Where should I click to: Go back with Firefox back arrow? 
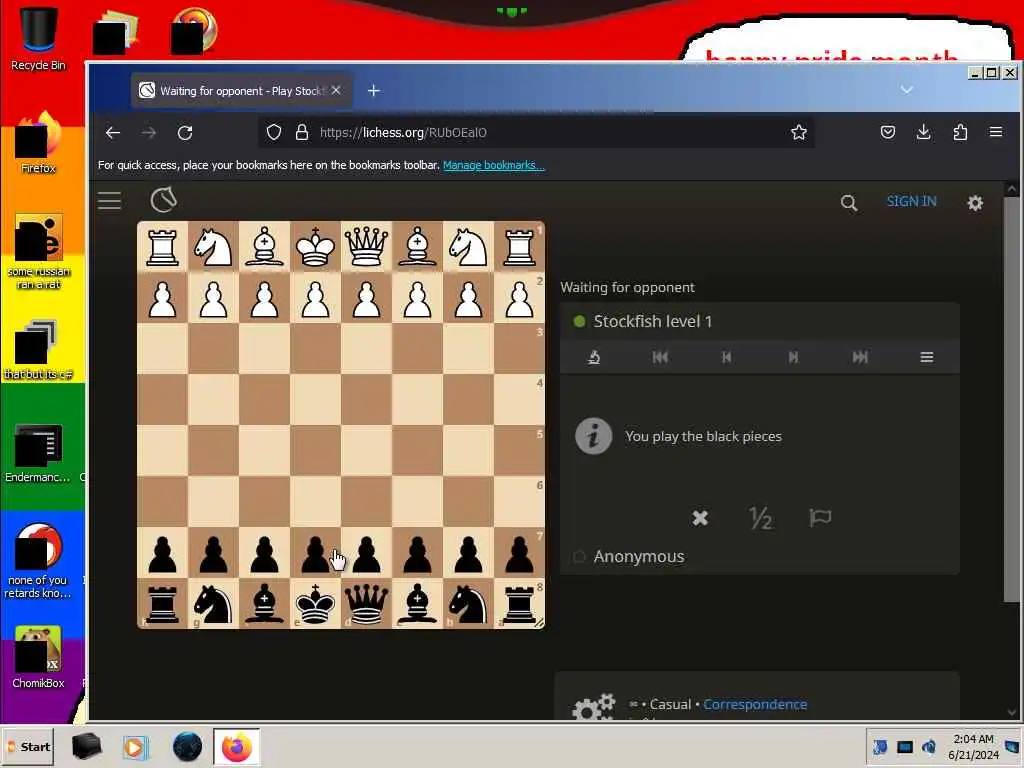click(x=113, y=133)
